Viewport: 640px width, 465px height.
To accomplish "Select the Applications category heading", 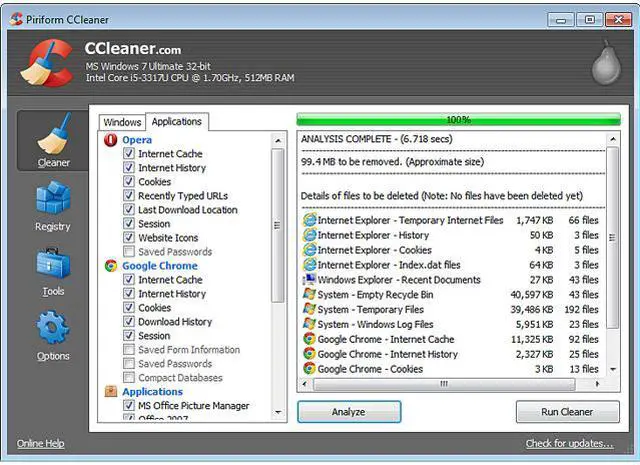I will [153, 392].
